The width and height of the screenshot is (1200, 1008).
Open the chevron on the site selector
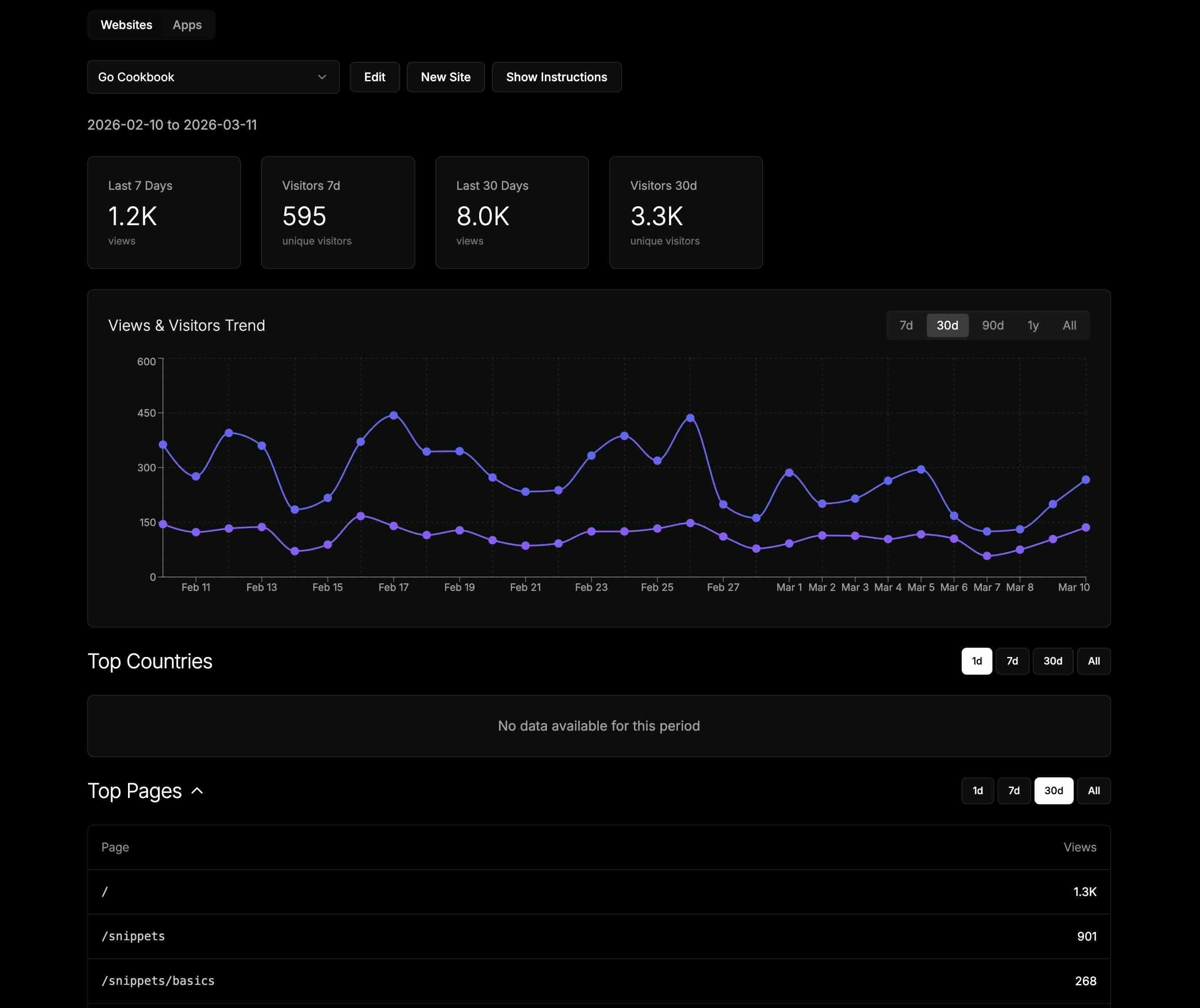tap(322, 77)
